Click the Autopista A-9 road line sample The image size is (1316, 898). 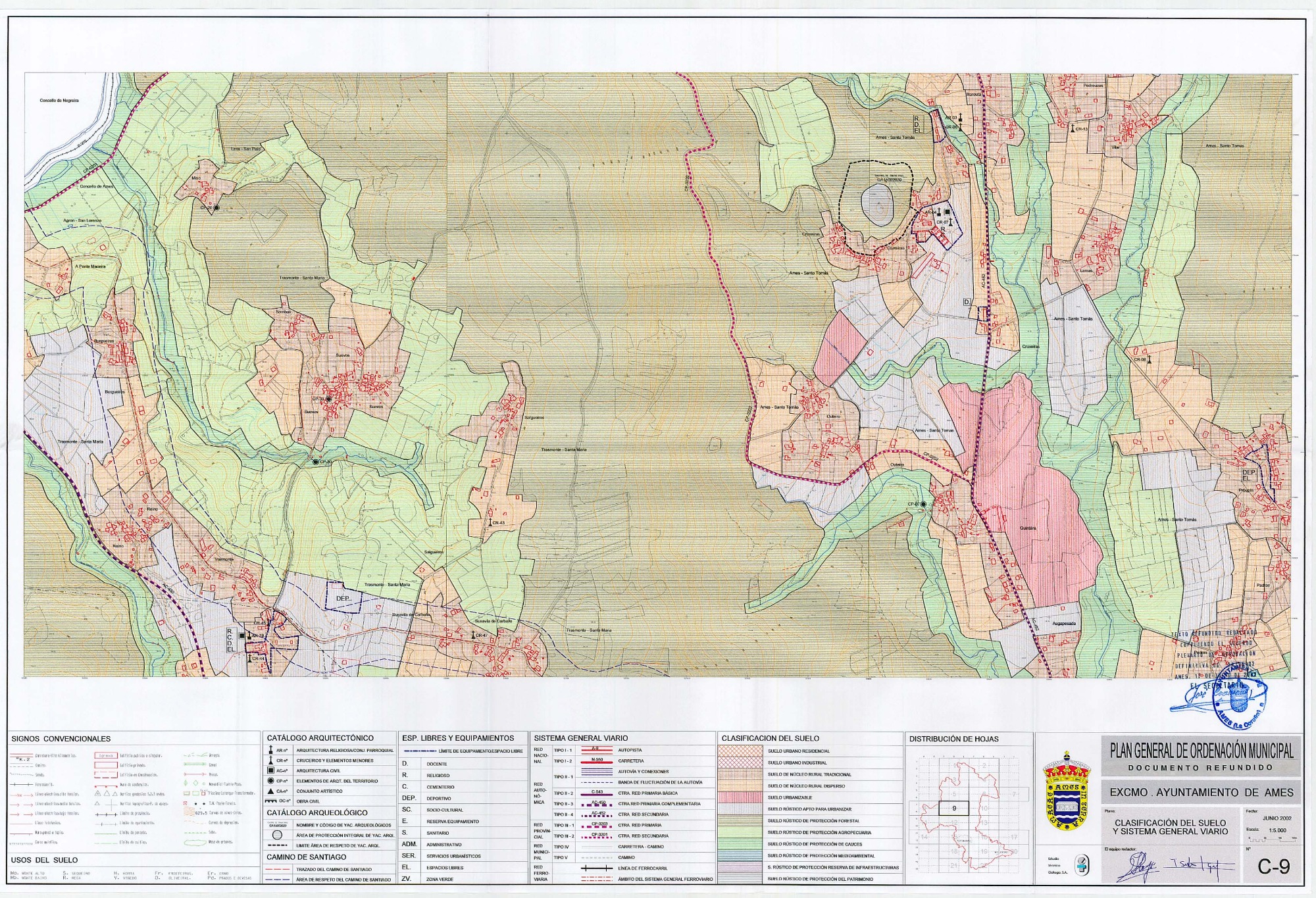(x=596, y=750)
